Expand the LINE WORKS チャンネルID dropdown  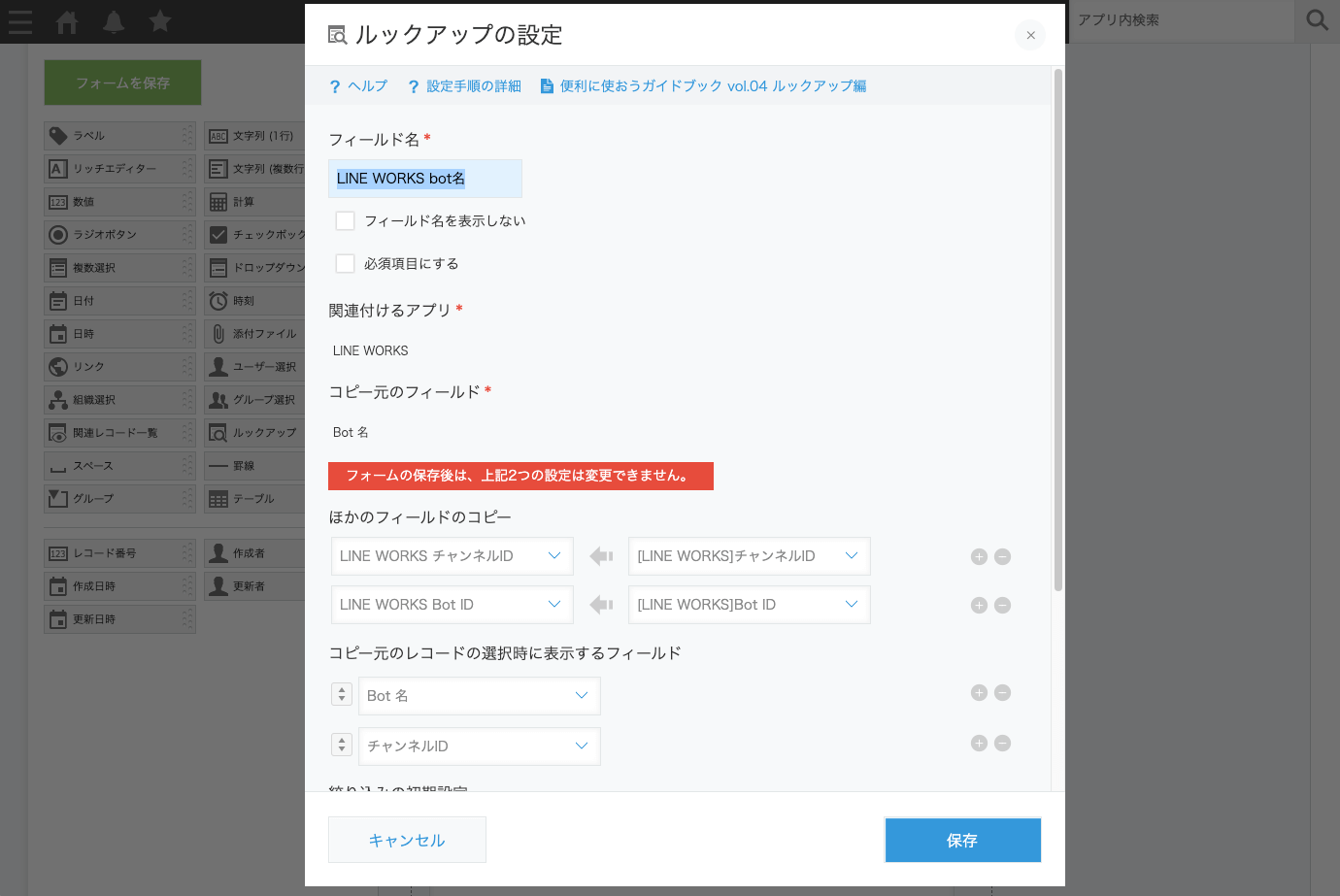point(452,556)
